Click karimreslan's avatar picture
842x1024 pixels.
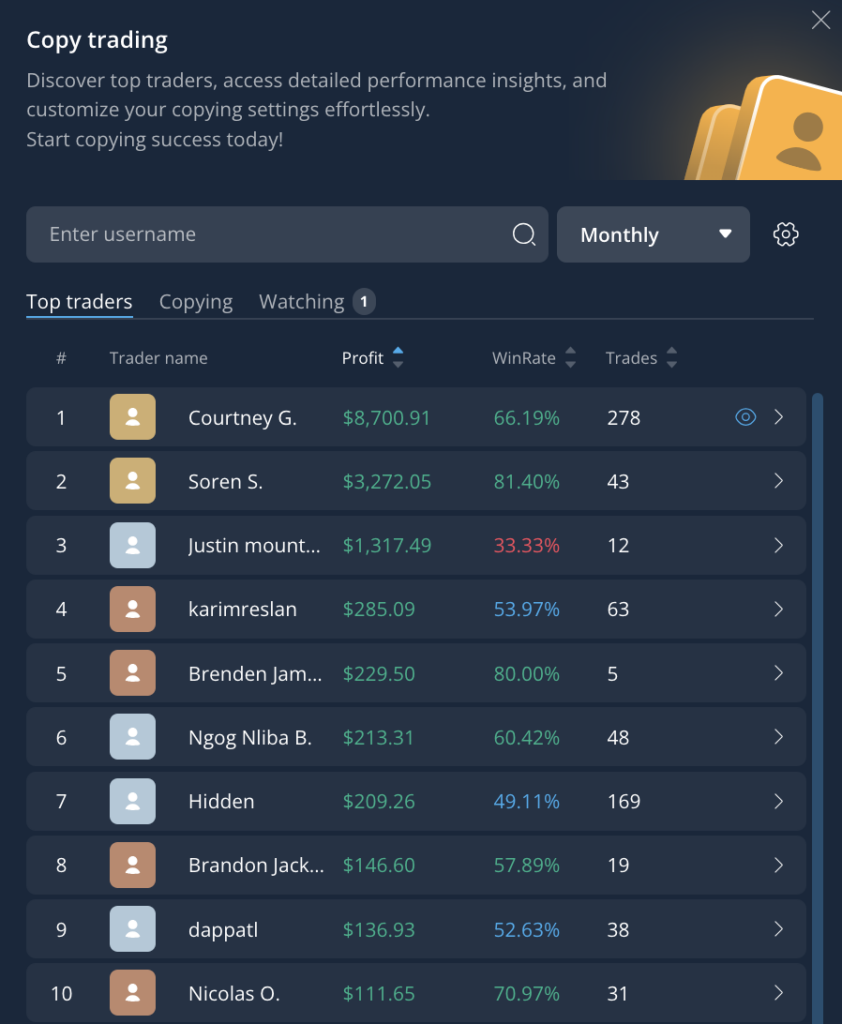(132, 609)
